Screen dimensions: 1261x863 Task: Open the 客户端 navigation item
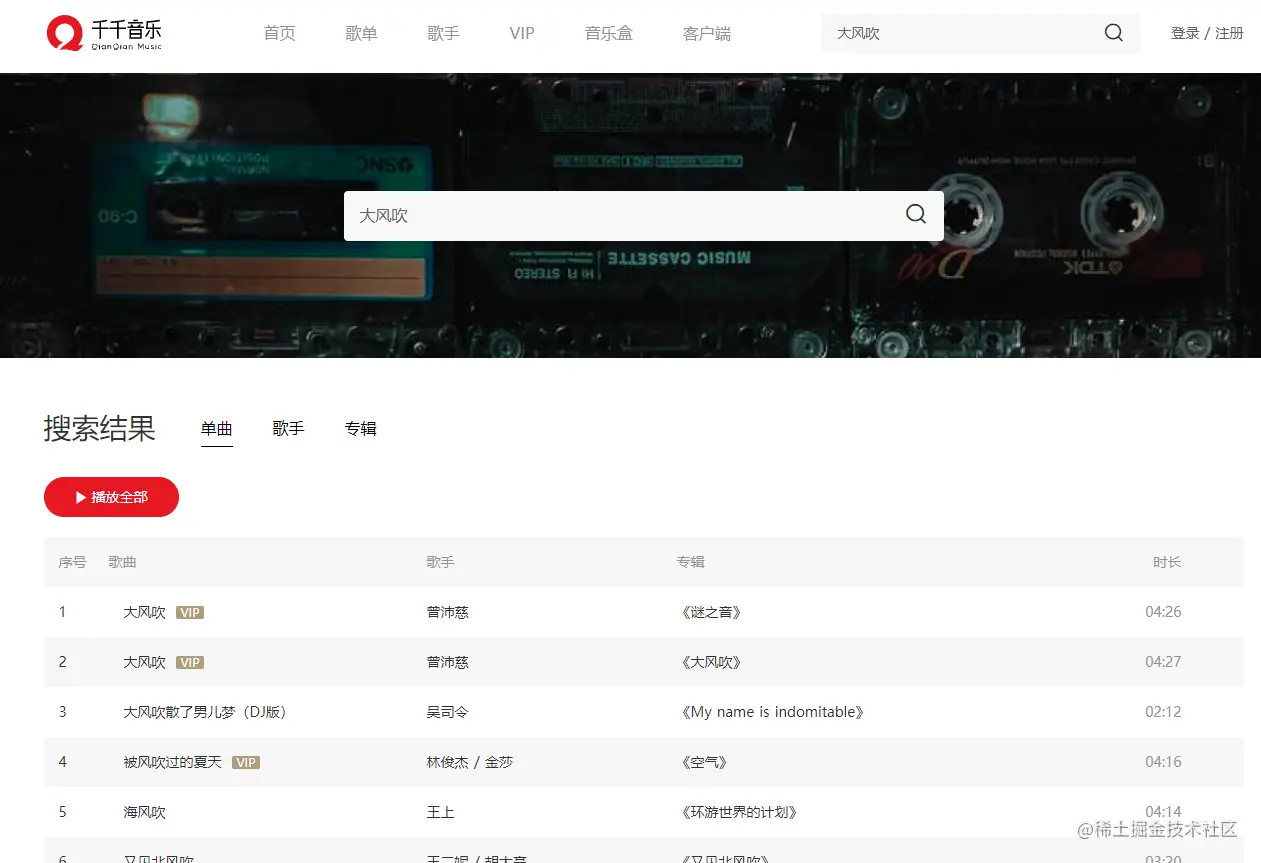[707, 33]
